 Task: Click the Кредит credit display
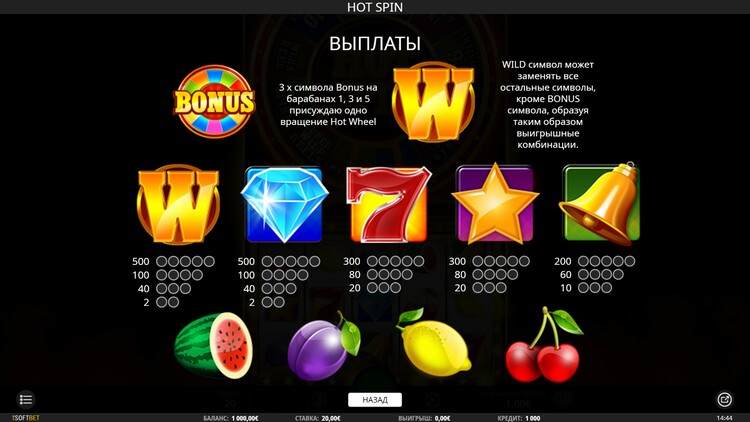point(519,418)
